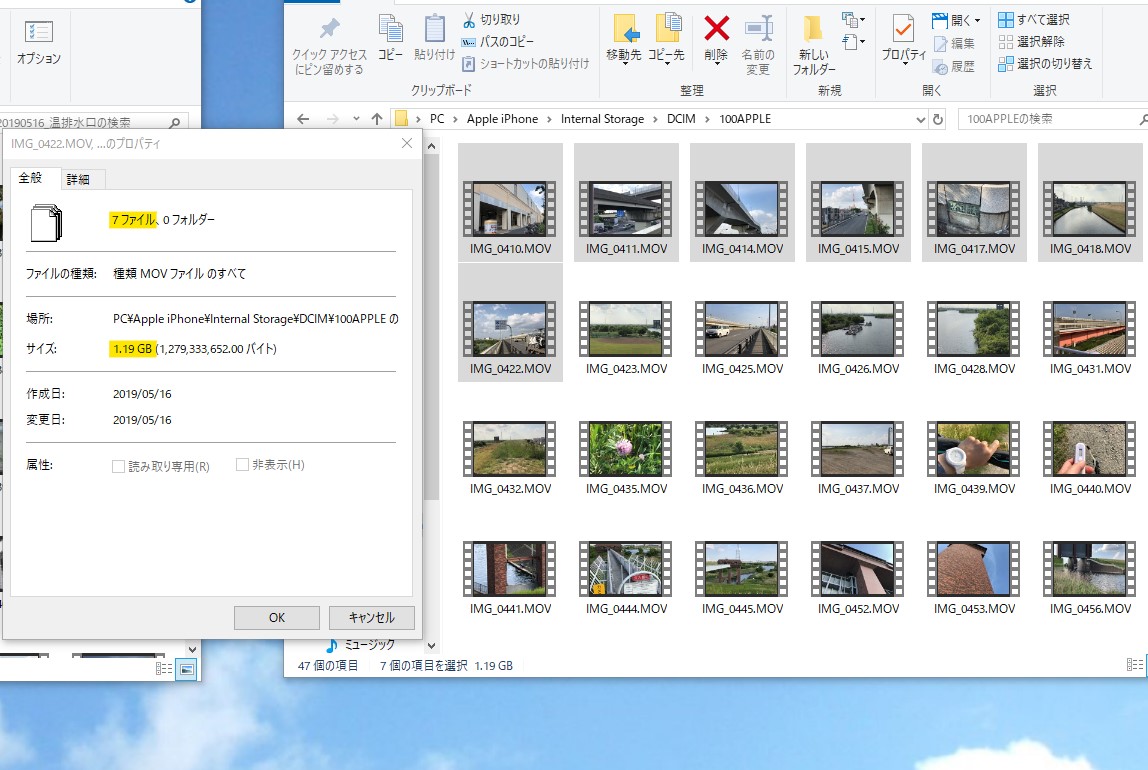Toggle the hidden attribute checkbox

(x=243, y=465)
